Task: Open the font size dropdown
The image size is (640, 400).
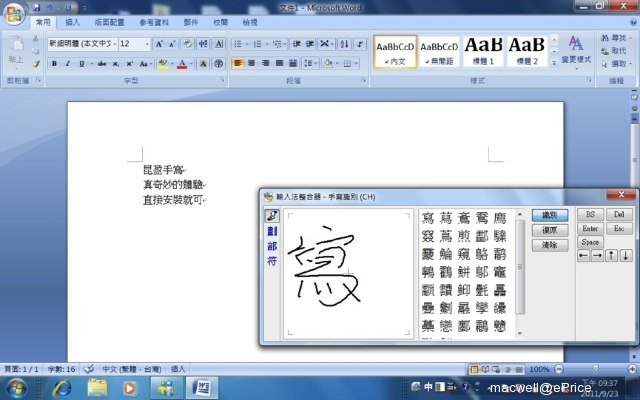Action: pyautogui.click(x=147, y=44)
